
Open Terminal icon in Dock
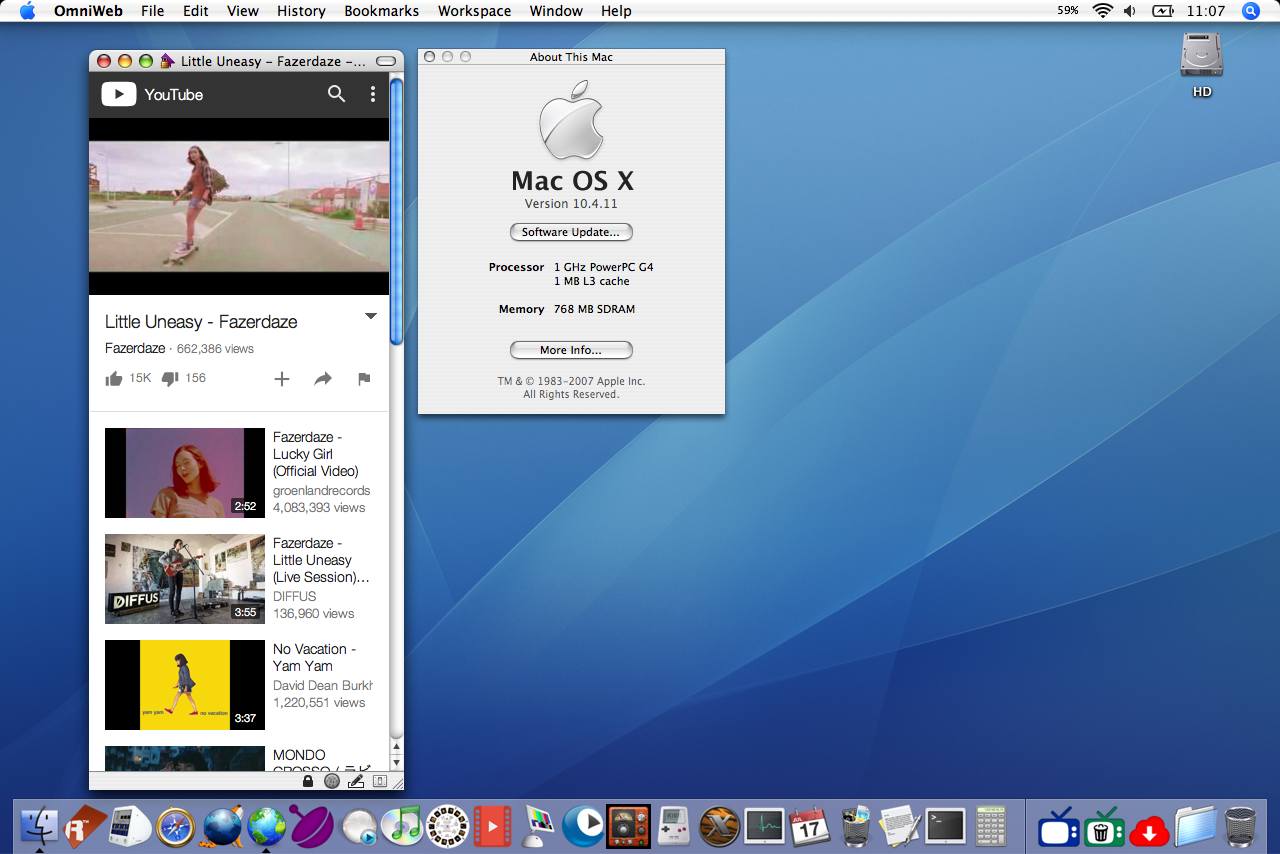tap(945, 826)
